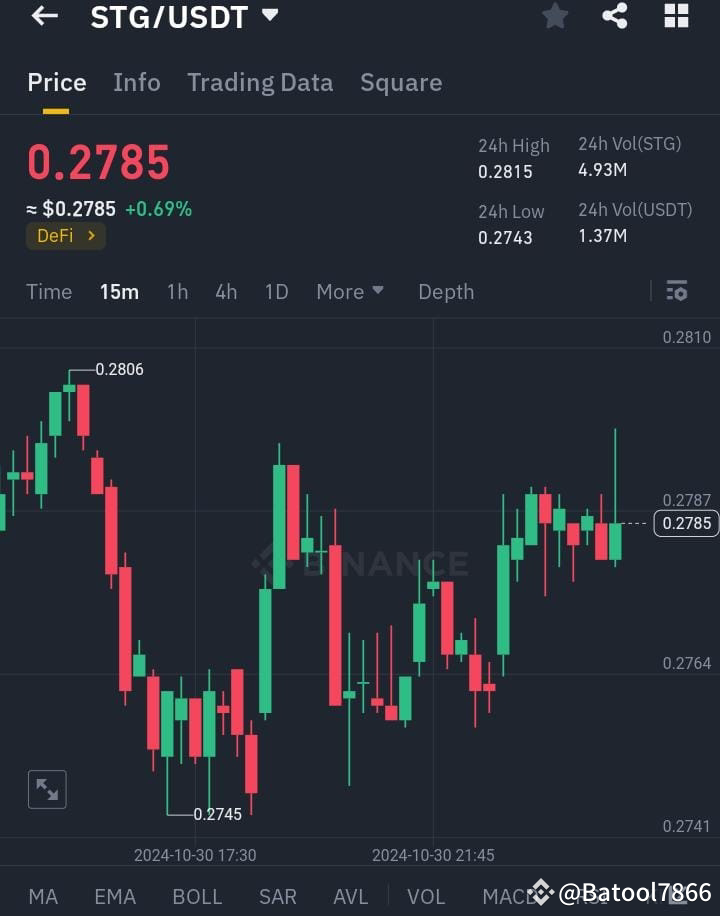Open the EMA indicator option

click(x=114, y=897)
